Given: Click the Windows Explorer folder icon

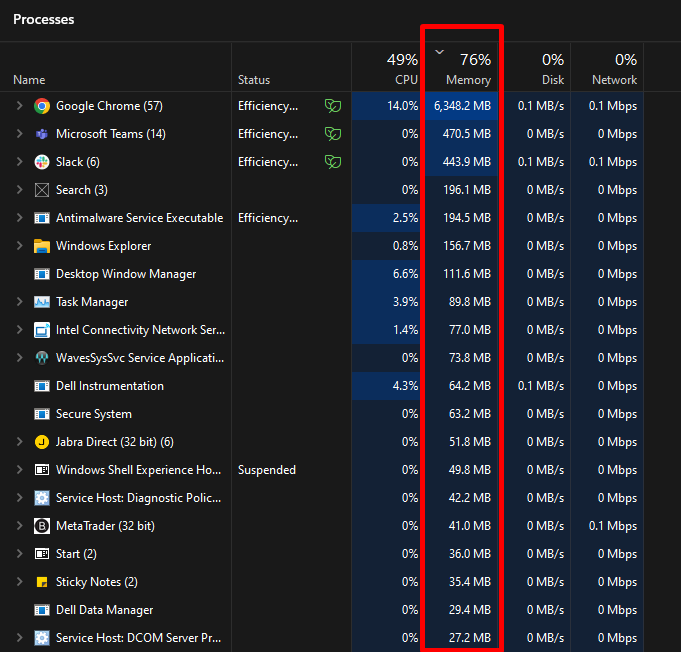Looking at the screenshot, I should (42, 246).
